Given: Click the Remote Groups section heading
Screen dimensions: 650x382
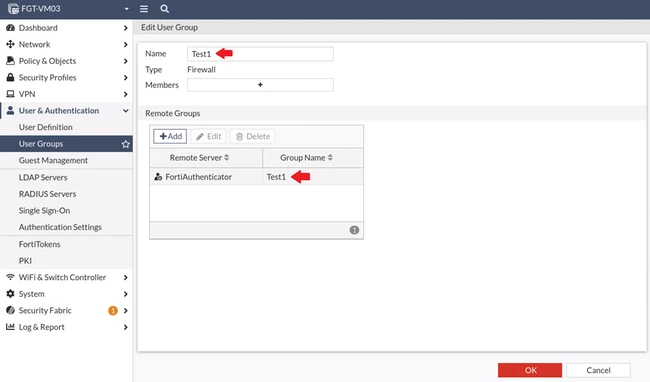Looking at the screenshot, I should (172, 113).
